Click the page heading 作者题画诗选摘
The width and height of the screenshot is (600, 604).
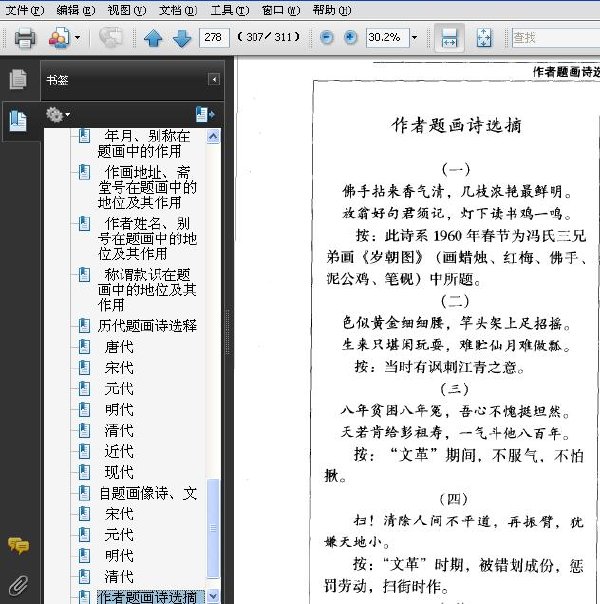pos(456,126)
